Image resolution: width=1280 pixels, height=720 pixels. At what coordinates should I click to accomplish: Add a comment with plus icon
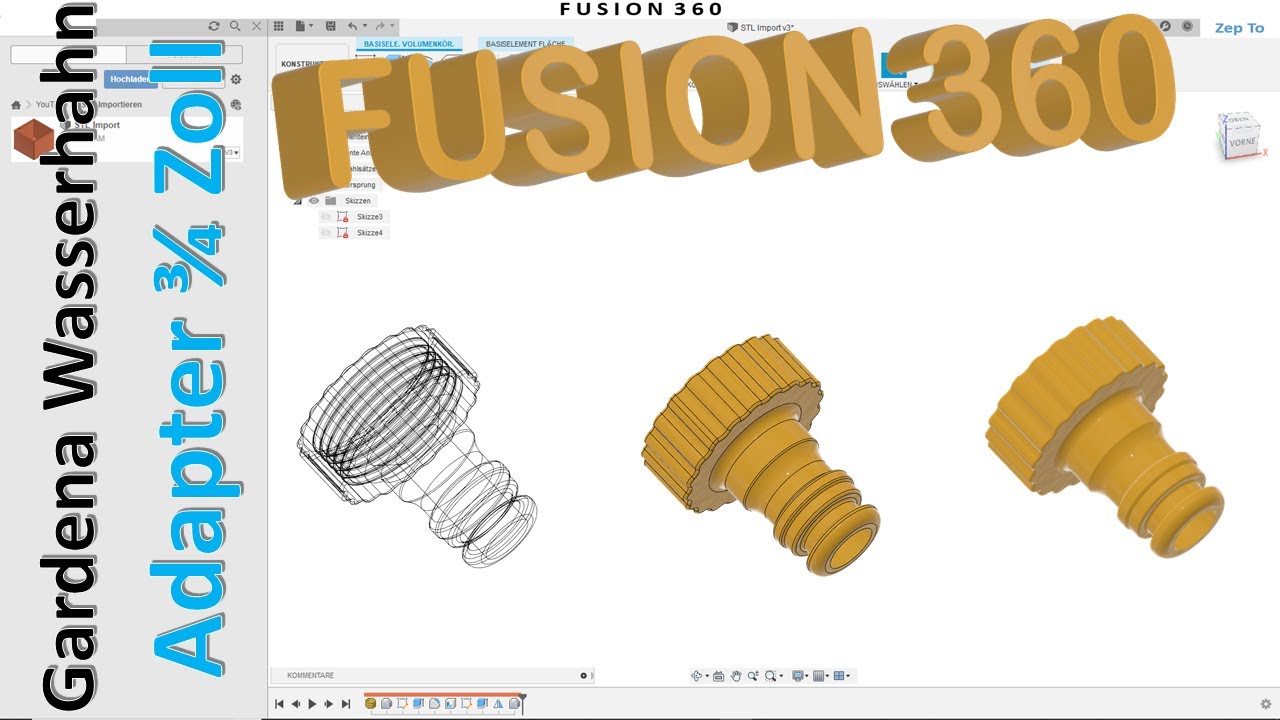(x=584, y=676)
